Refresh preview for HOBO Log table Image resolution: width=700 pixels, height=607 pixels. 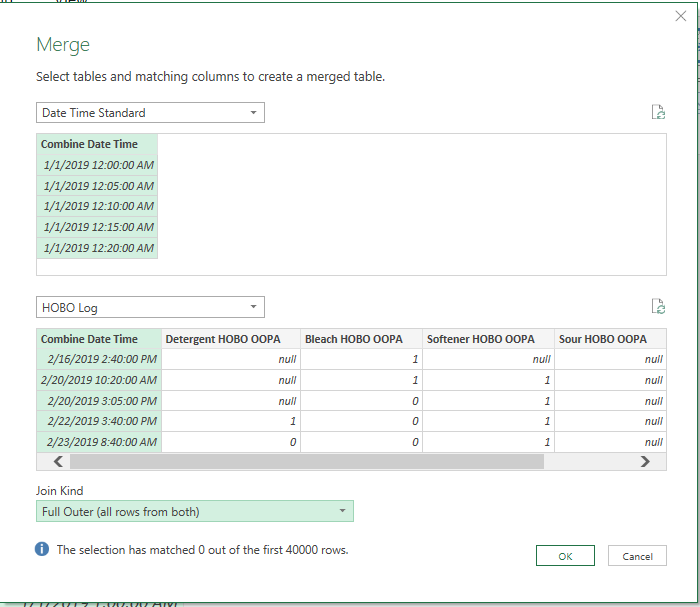tap(657, 307)
